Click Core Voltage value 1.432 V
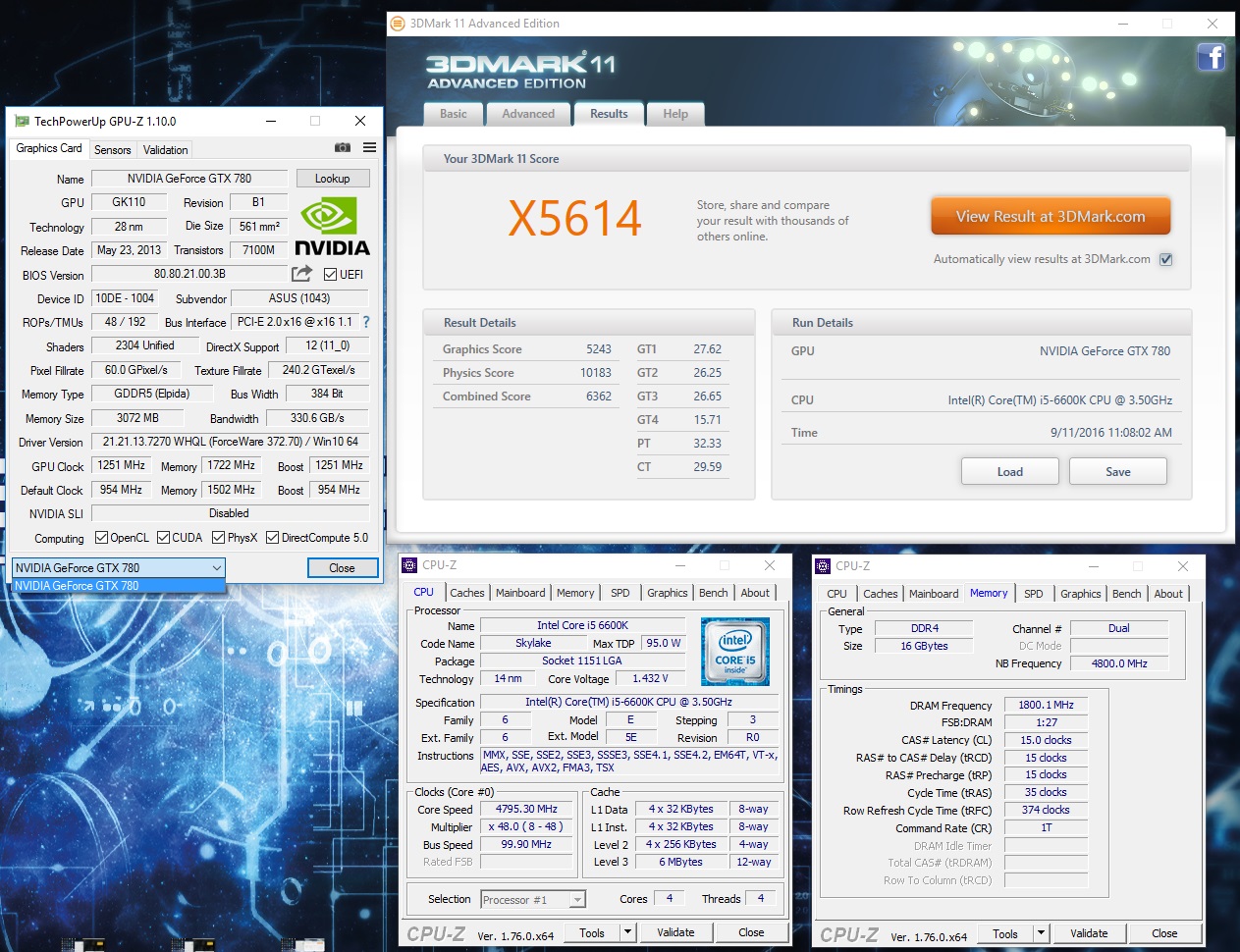Screen dimensions: 1240x952 pyautogui.click(x=650, y=678)
